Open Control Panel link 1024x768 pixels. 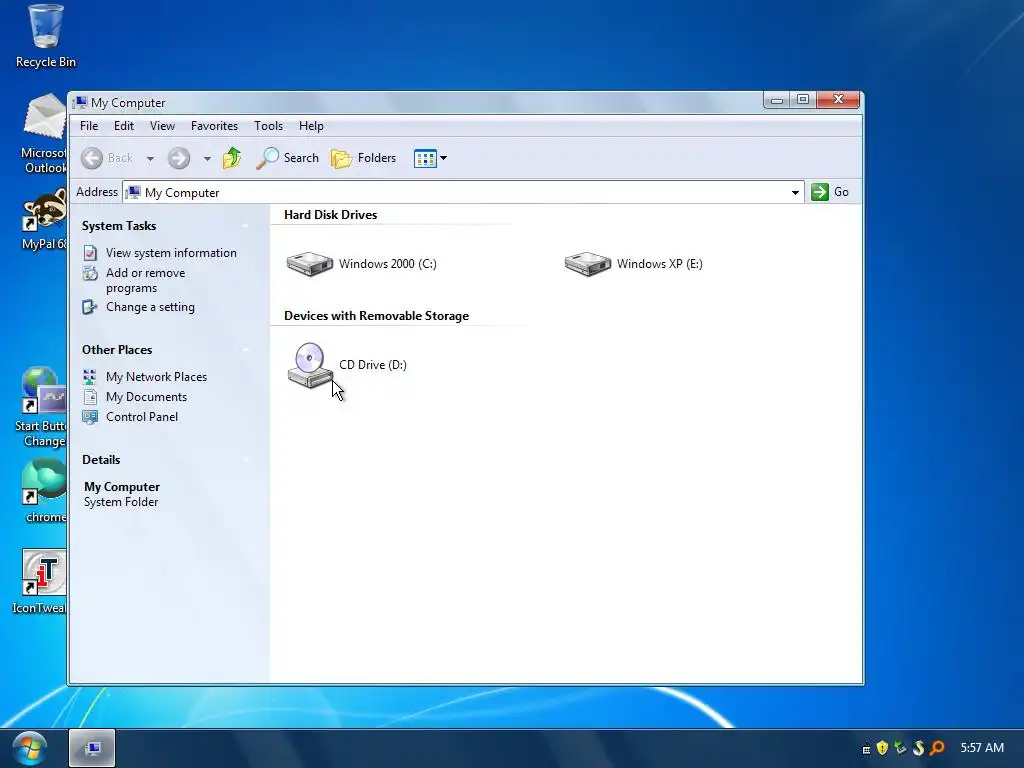pos(142,417)
